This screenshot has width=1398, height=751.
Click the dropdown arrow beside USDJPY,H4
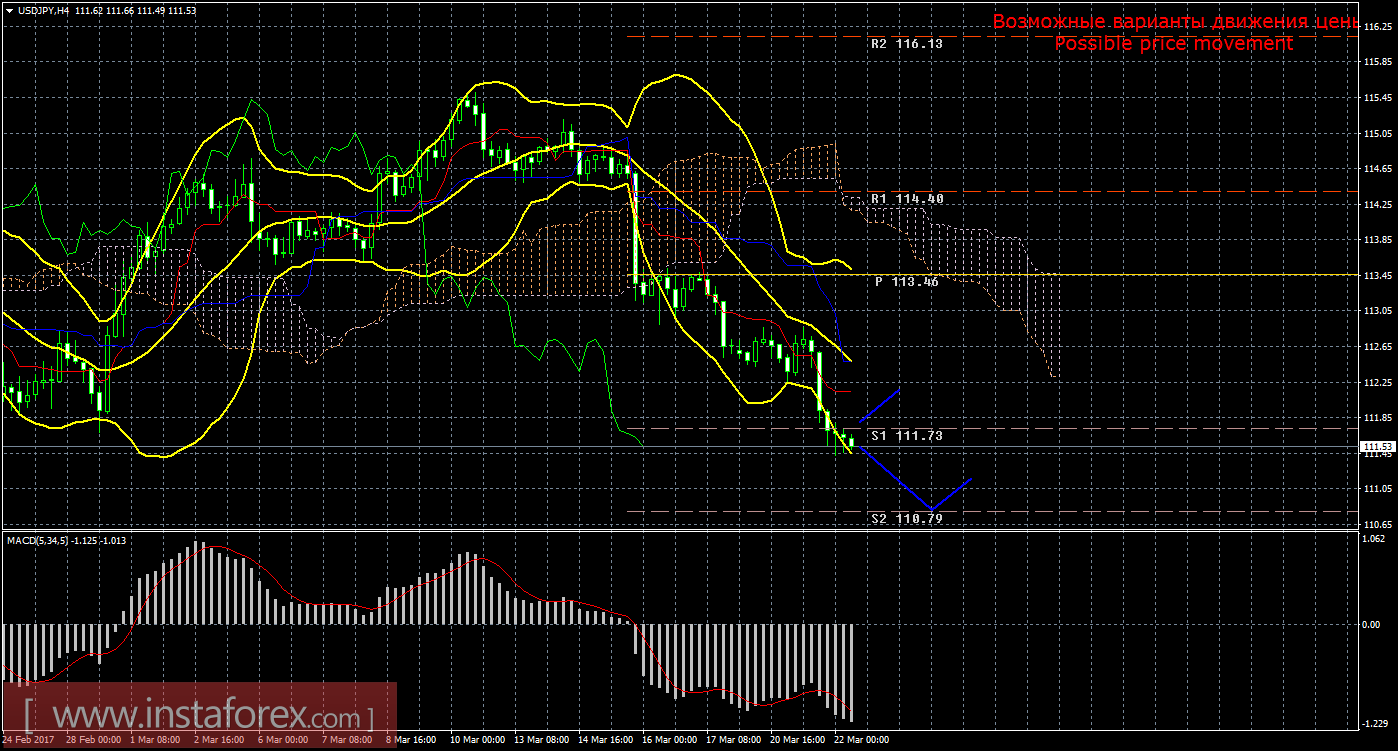tap(9, 9)
